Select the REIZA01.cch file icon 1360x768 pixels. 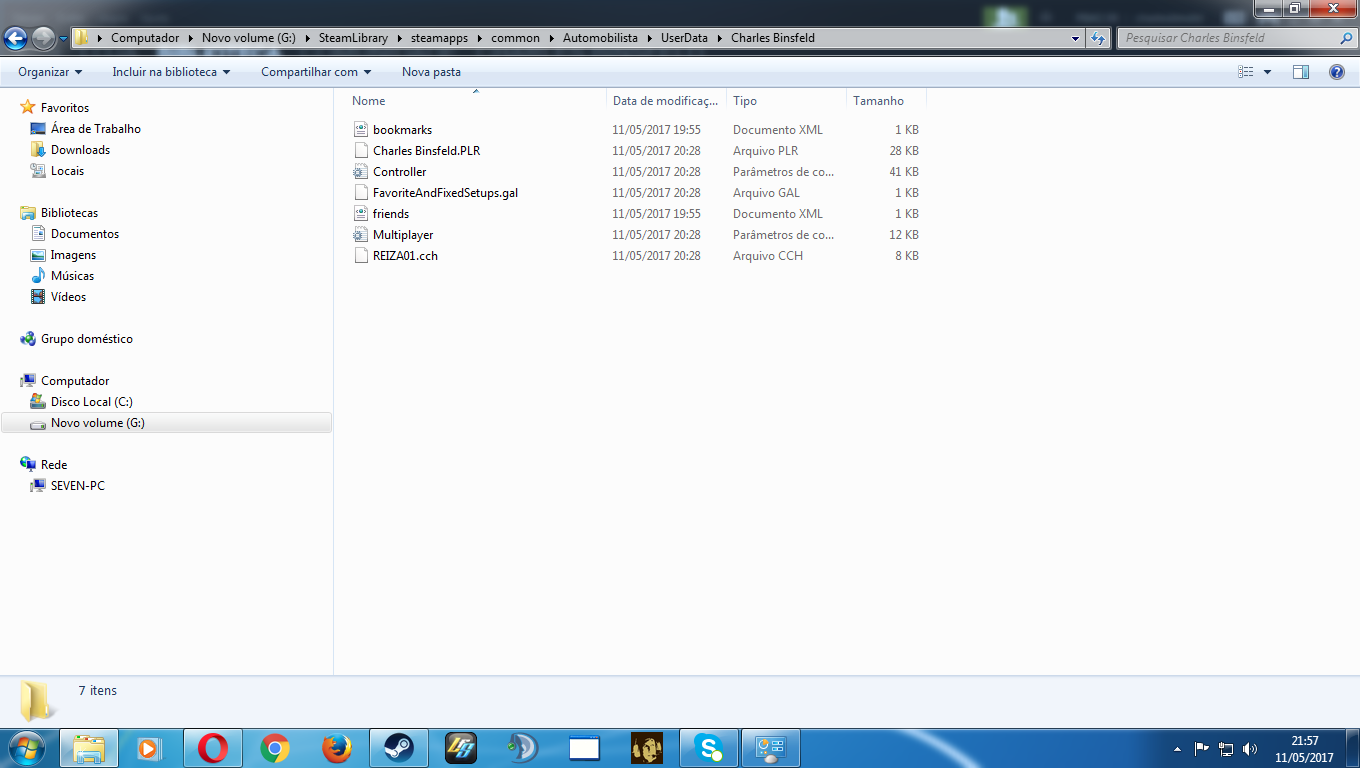point(361,256)
